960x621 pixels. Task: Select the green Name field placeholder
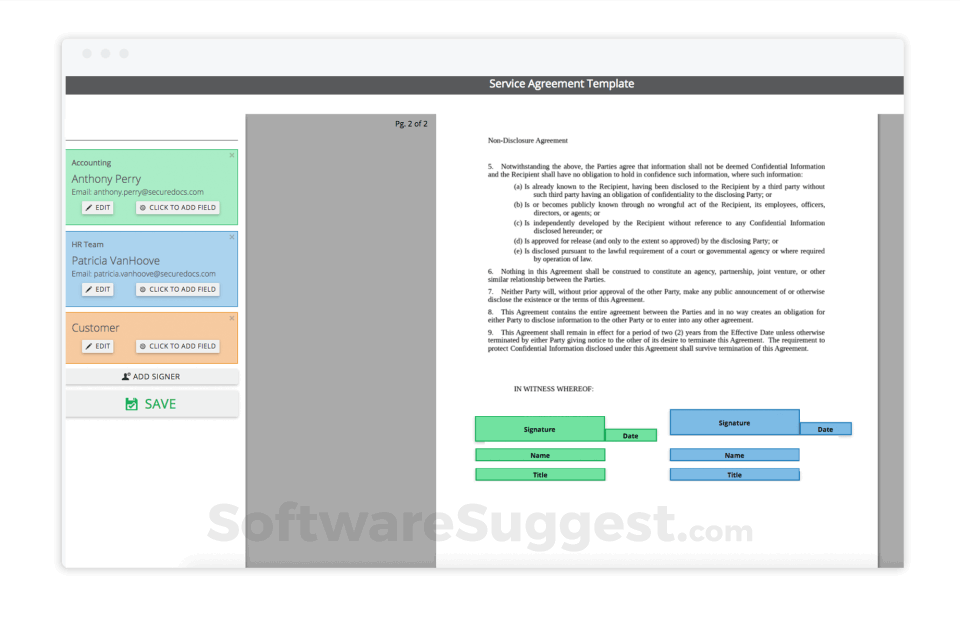pyautogui.click(x=540, y=454)
